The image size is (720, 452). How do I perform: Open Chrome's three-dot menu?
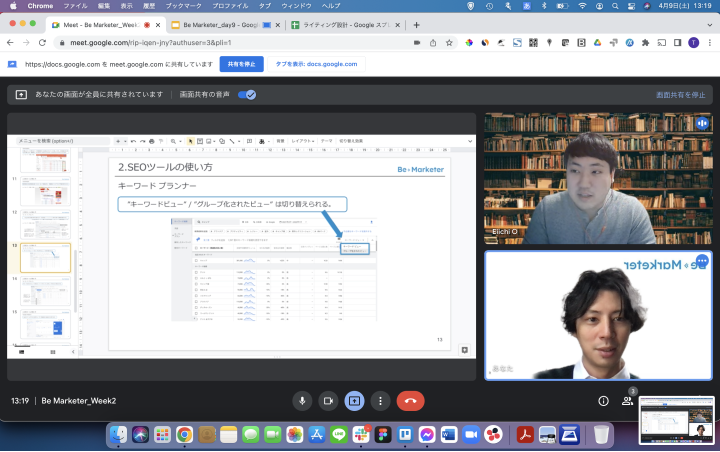[708, 43]
